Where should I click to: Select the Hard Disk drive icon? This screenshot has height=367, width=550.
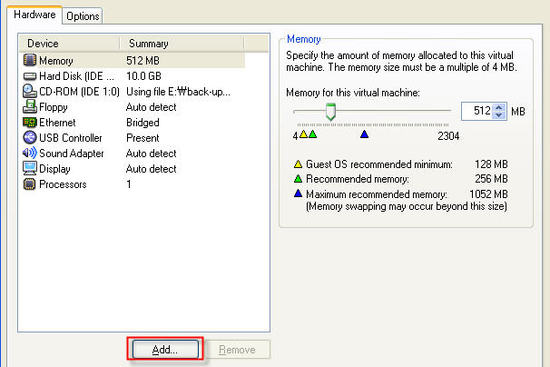tap(29, 76)
